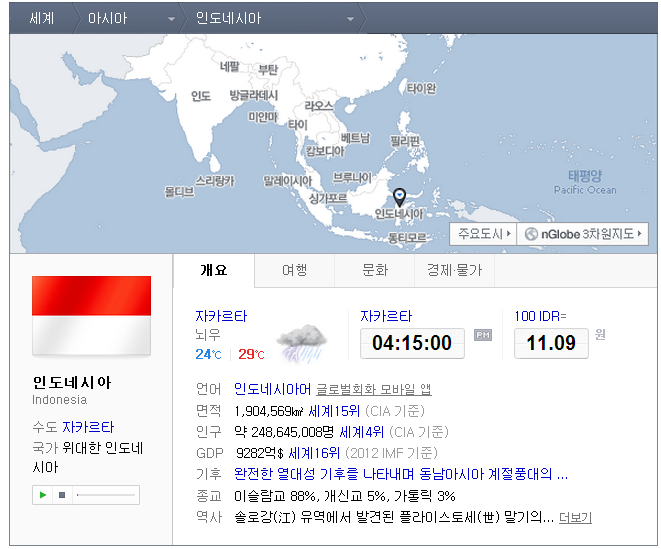Image resolution: width=661 pixels, height=549 pixels.
Task: Click the 100 IDR exchange rate link
Action: (x=540, y=316)
